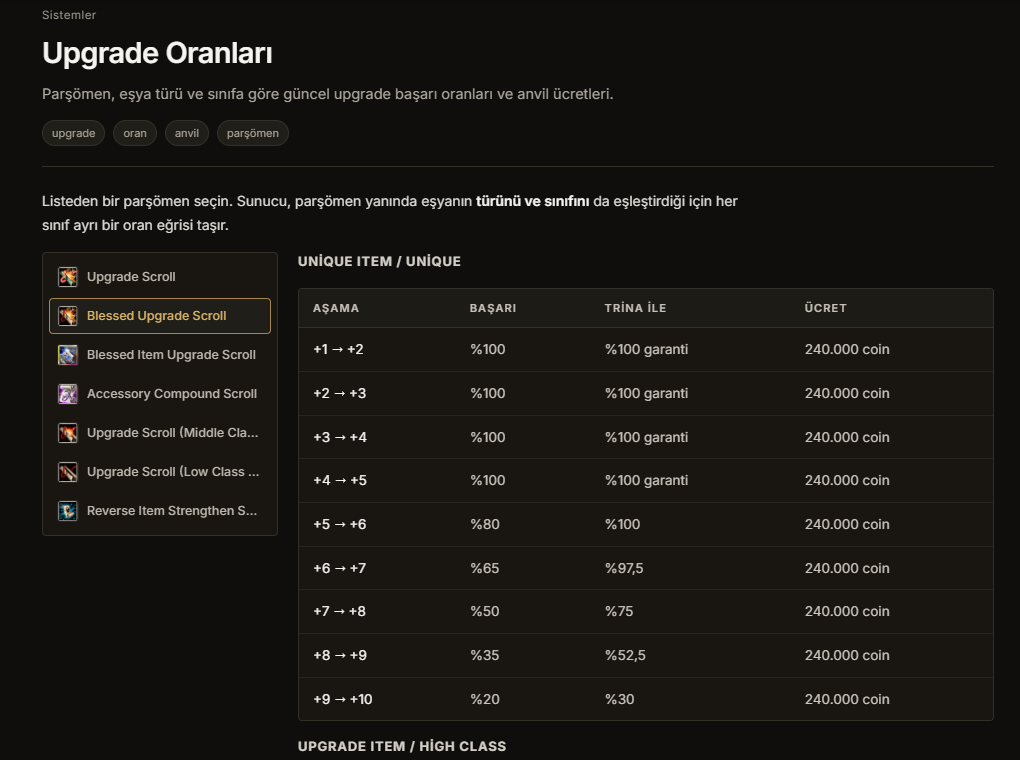Viewport: 1020px width, 760px height.
Task: Click the '+9 → +10' stage cell
Action: [343, 699]
